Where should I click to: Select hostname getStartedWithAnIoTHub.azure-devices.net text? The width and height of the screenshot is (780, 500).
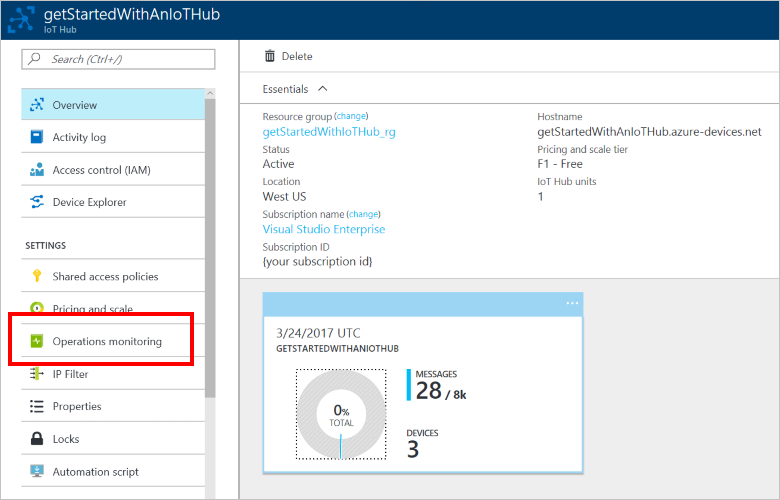pos(649,132)
